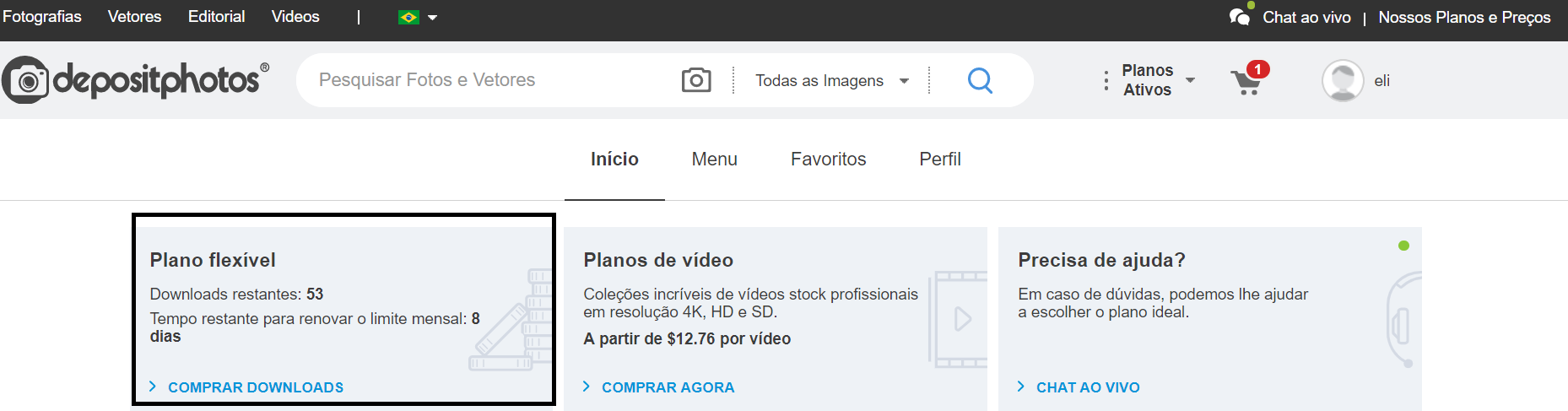Click cart notification badge showing 1

pyautogui.click(x=1257, y=69)
